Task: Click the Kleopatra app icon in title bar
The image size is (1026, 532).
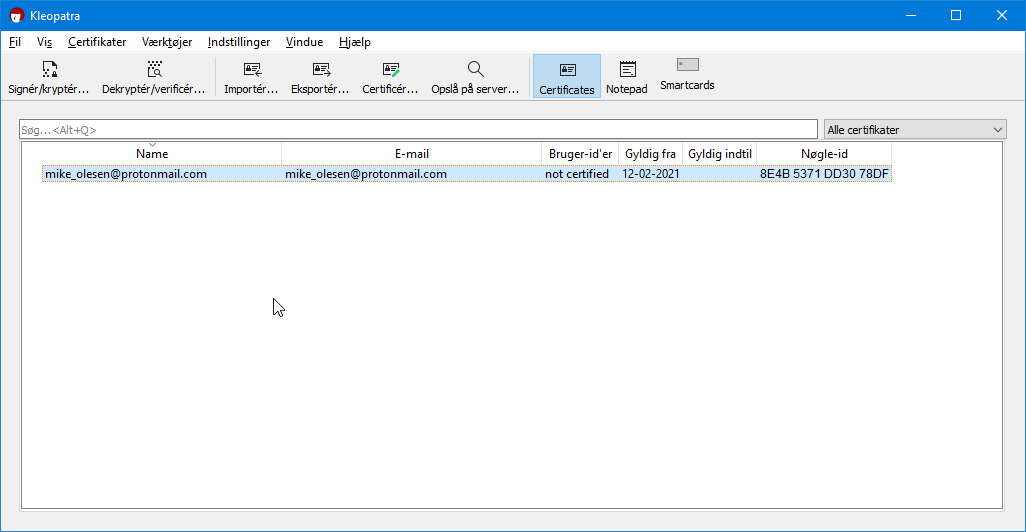Action: 16,15
